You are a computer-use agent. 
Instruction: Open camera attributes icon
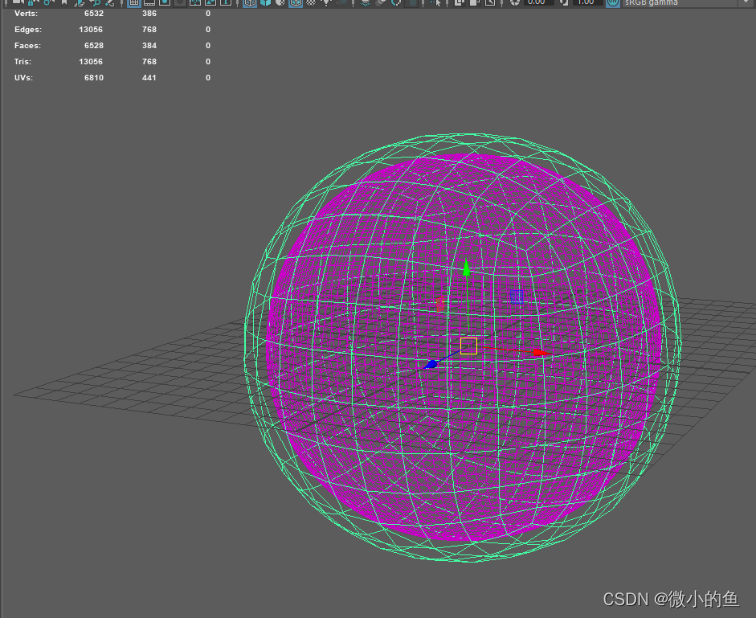point(48,2)
